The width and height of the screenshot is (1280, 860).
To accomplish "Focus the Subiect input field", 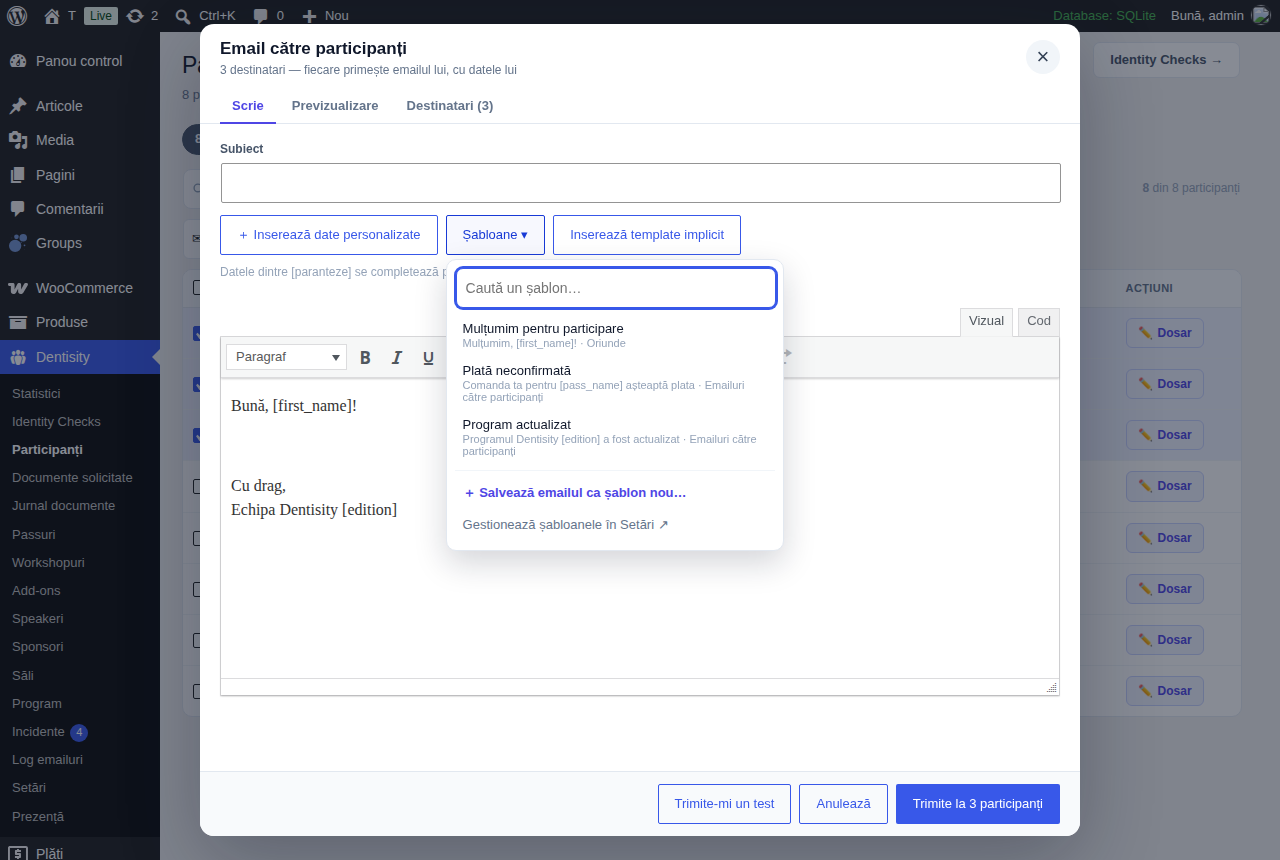I will [x=640, y=183].
